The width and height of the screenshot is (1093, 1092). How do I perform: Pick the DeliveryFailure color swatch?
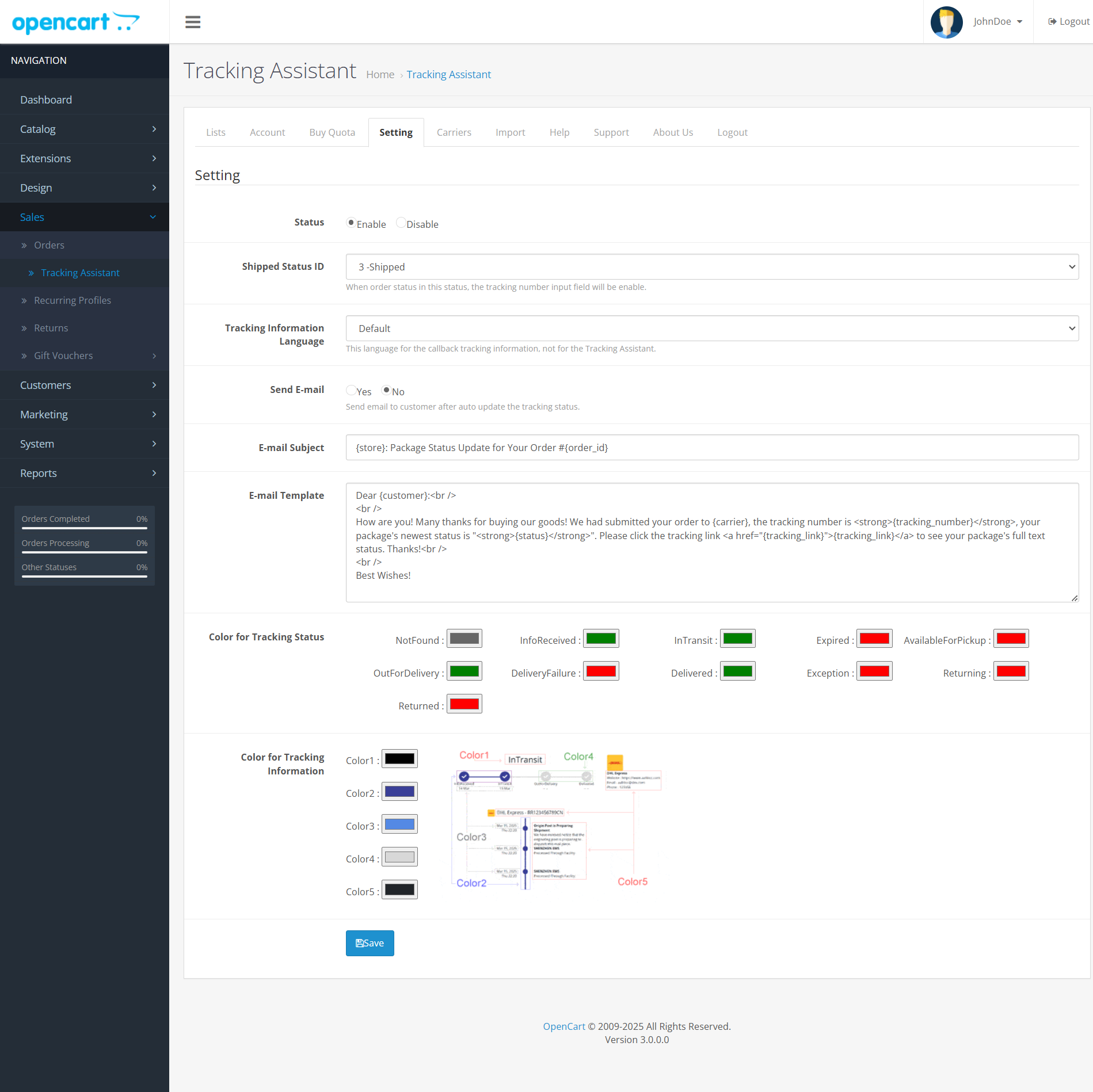[601, 671]
